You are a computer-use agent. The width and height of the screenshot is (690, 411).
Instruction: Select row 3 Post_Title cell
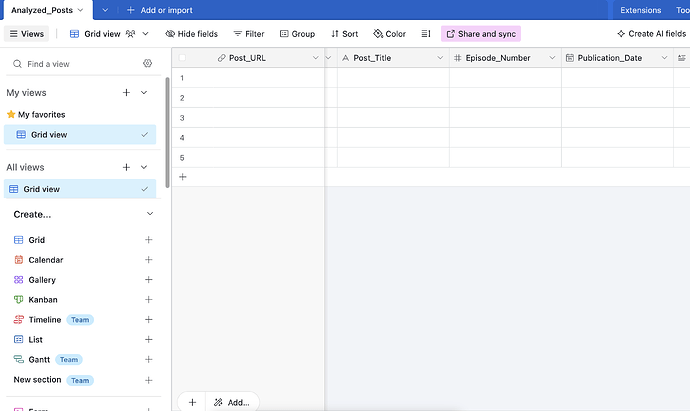coord(393,118)
